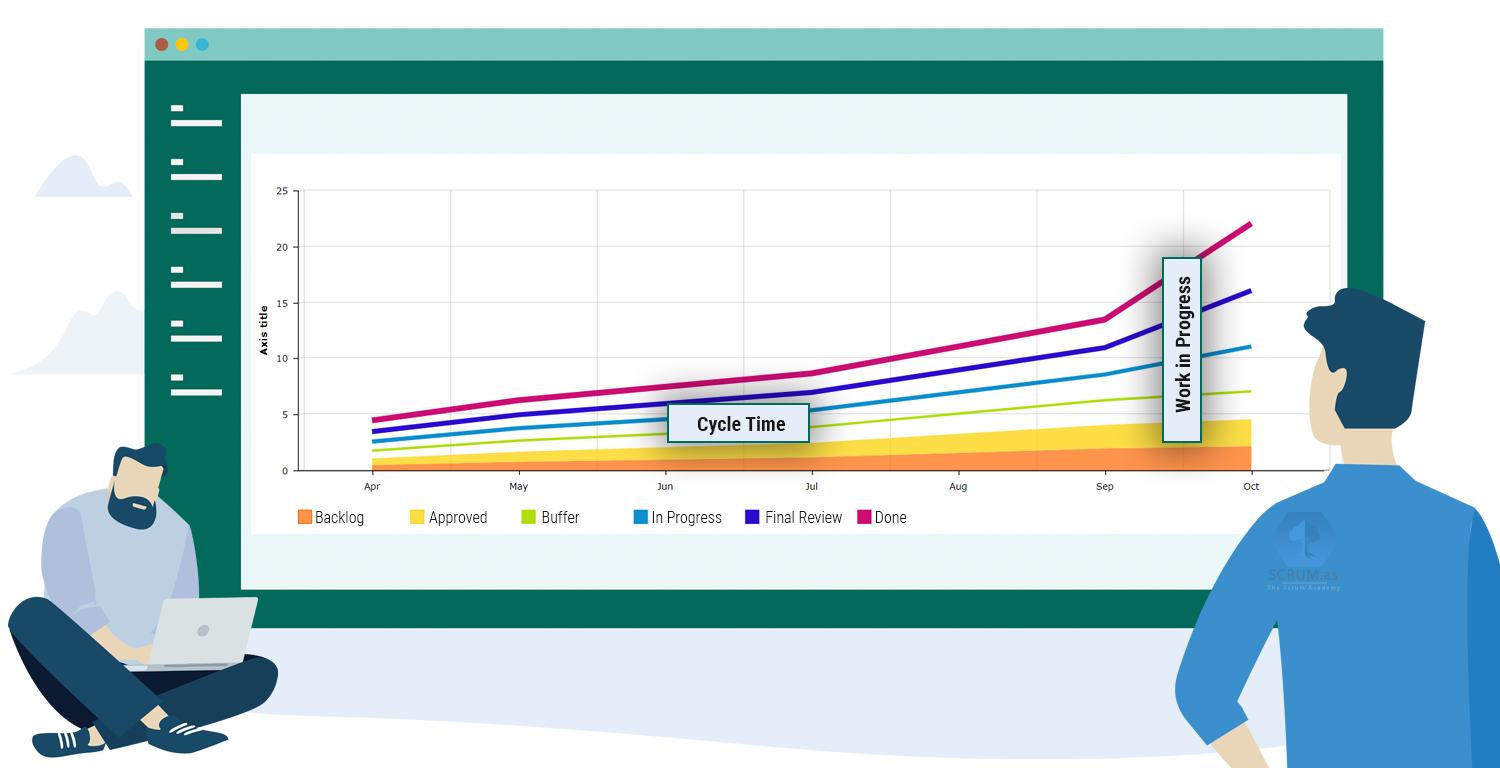Viewport: 1500px width, 768px height.
Task: Click the yellow window dot
Action: pyautogui.click(x=182, y=45)
